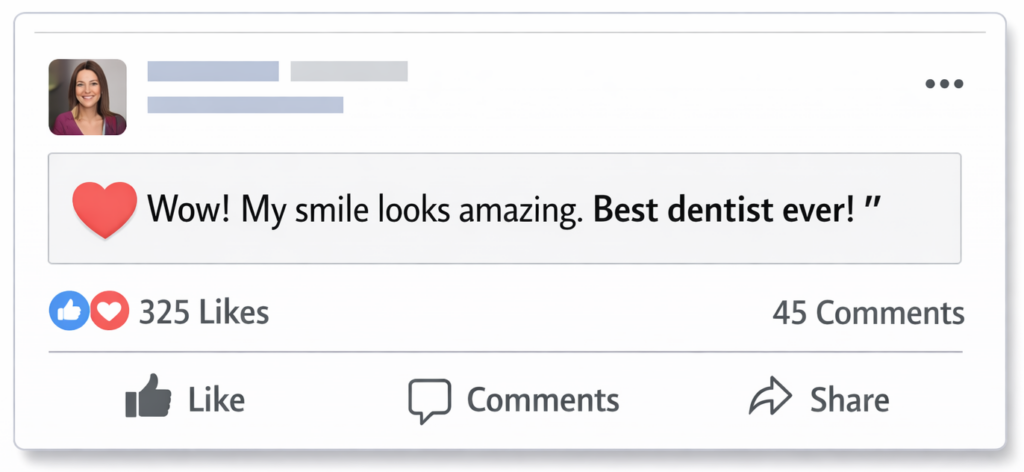Click the thumbs-up Like icon
The image size is (1024, 472).
coord(144,398)
